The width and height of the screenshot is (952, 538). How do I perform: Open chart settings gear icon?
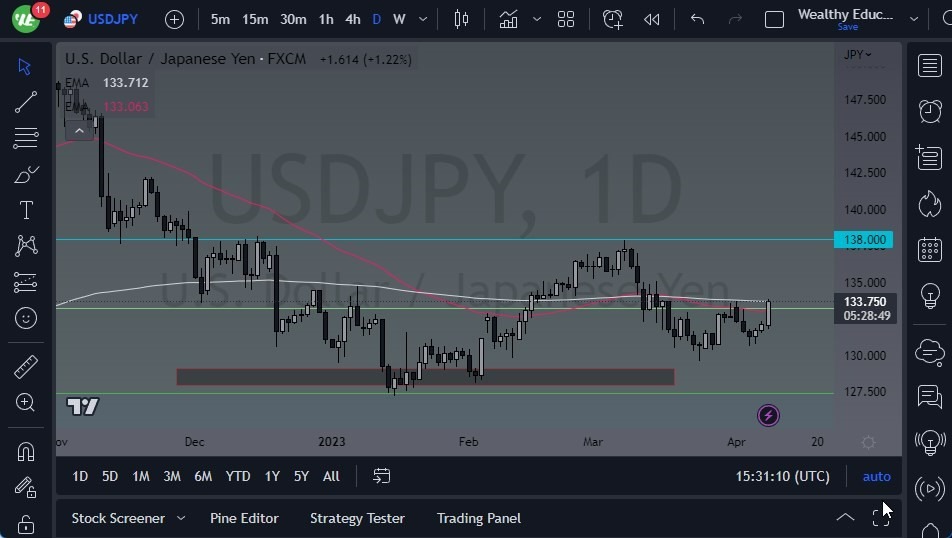click(868, 442)
